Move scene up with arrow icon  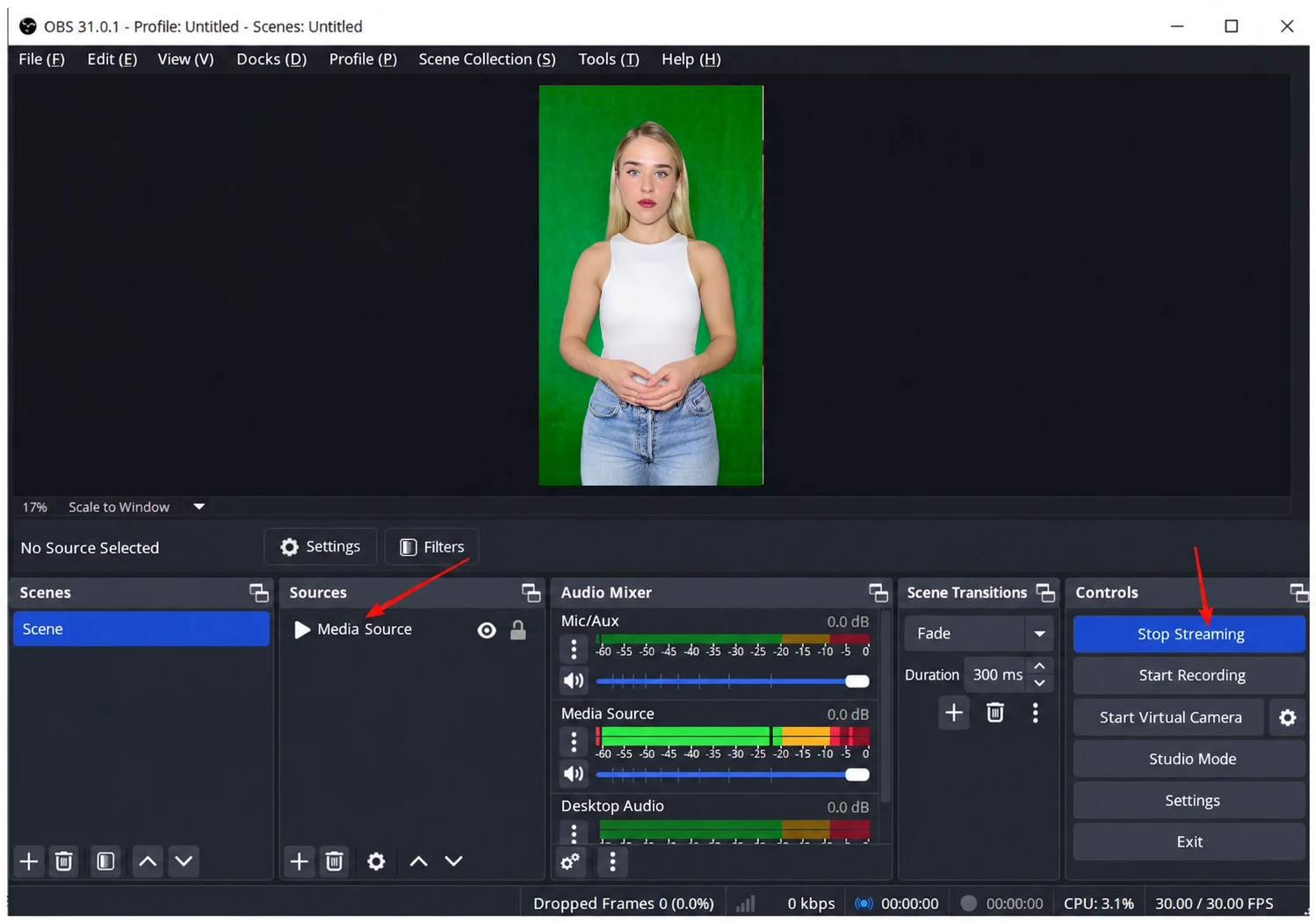coord(148,861)
